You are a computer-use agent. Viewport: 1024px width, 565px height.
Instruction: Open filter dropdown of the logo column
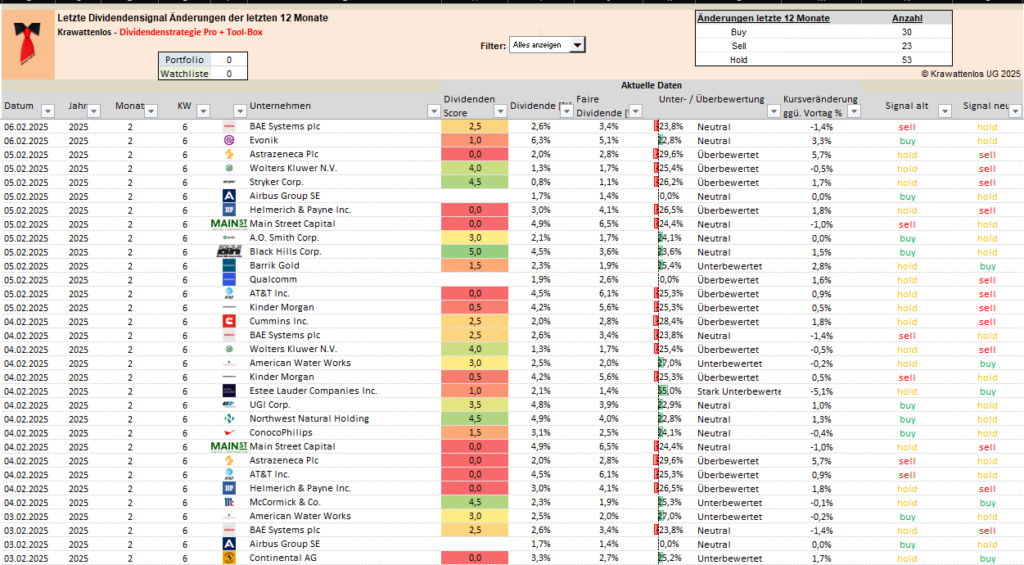(240, 111)
